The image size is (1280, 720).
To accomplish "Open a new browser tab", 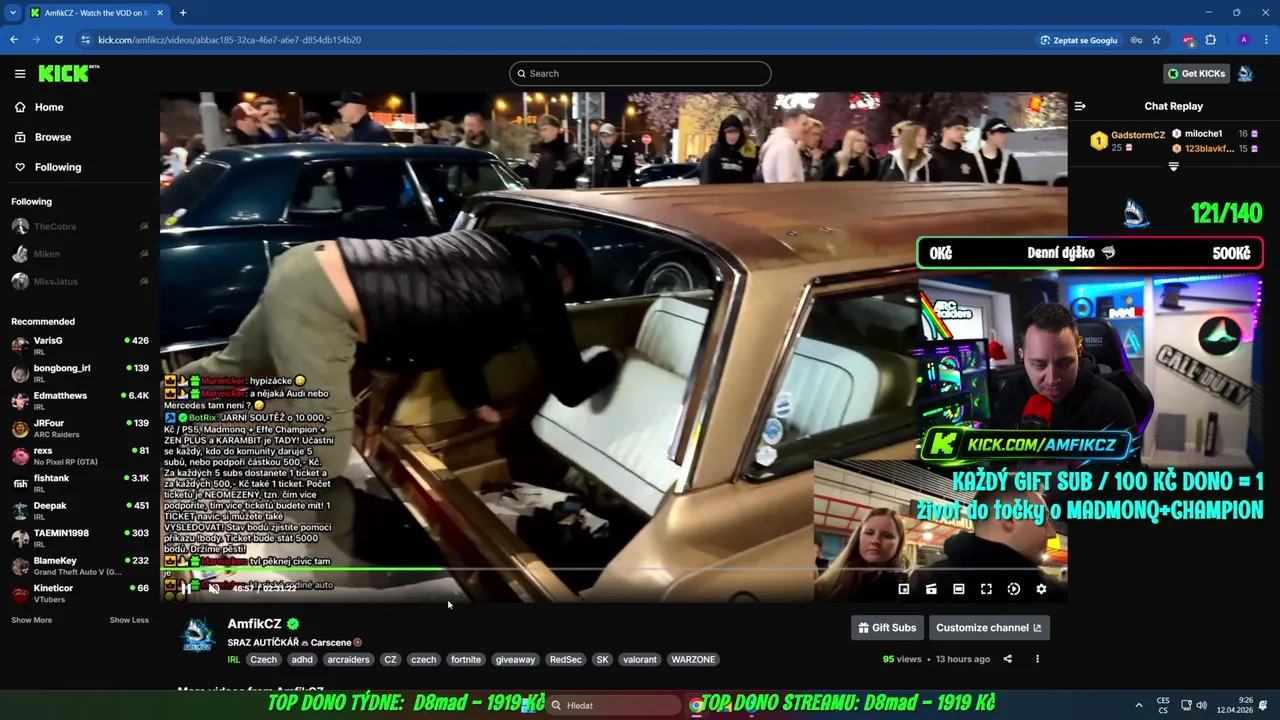I will (x=183, y=13).
